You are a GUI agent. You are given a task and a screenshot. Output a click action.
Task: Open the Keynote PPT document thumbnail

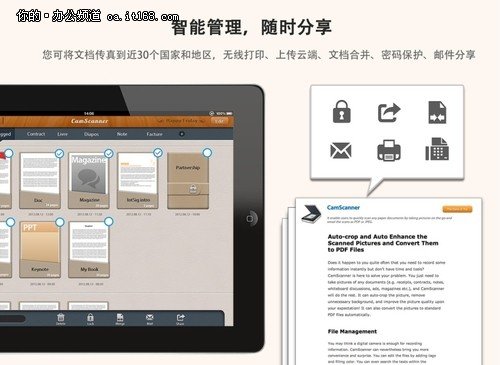[x=40, y=249]
